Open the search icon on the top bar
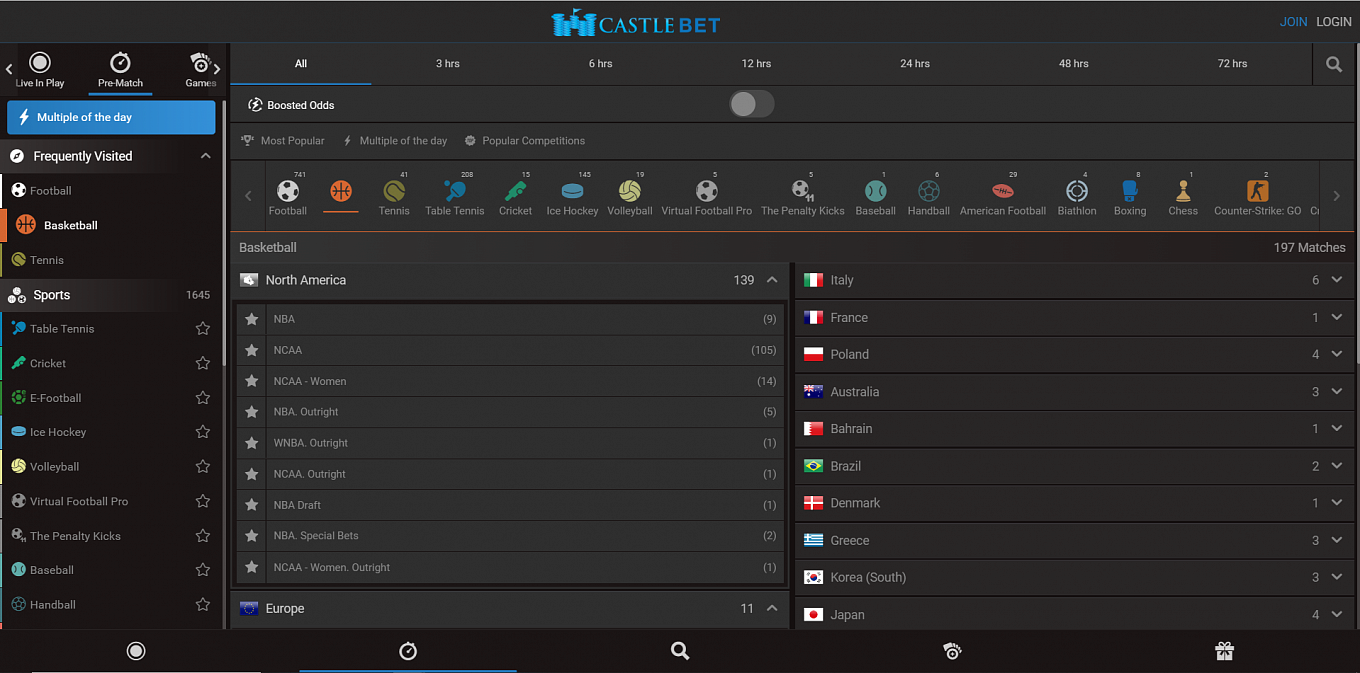Image resolution: width=1360 pixels, height=673 pixels. coord(1333,63)
